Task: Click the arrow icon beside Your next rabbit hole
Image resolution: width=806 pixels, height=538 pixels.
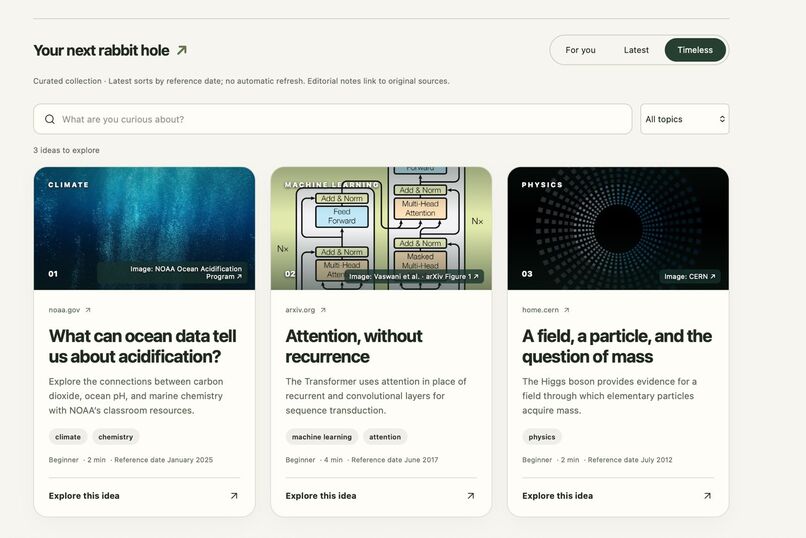Action: coord(181,50)
